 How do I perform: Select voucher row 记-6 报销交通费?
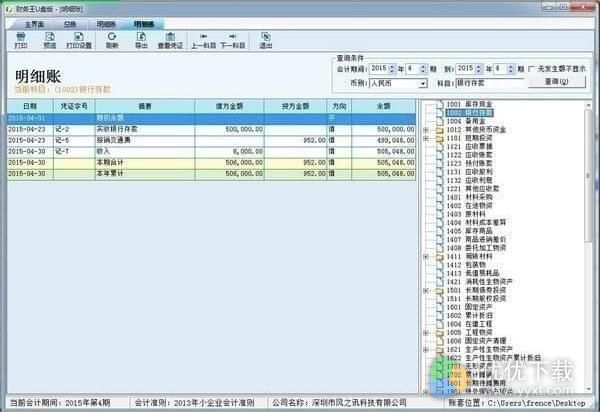(x=211, y=140)
